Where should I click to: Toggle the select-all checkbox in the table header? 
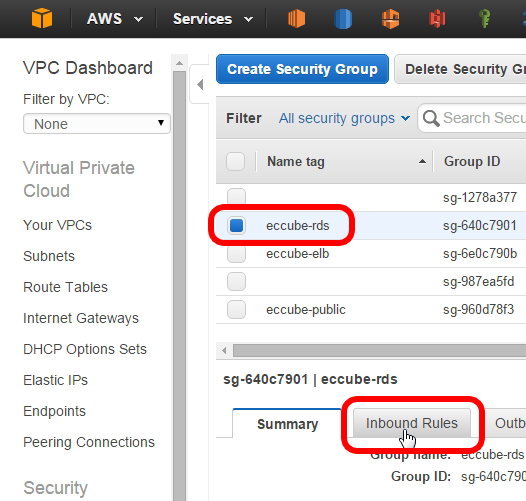coord(235,161)
